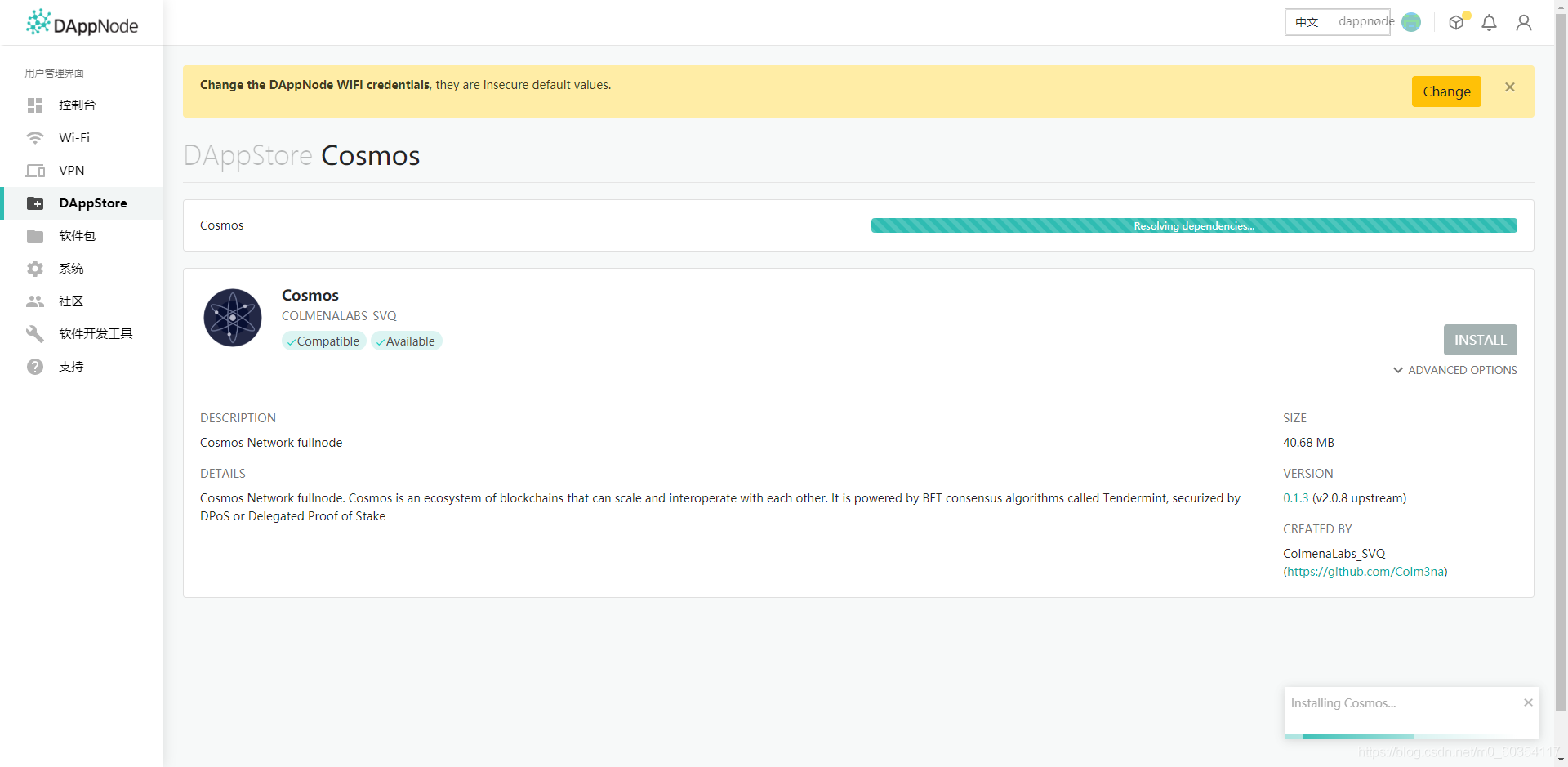Click the packages folder icon (软件包)
This screenshot has height=767, width=1568.
tap(35, 236)
